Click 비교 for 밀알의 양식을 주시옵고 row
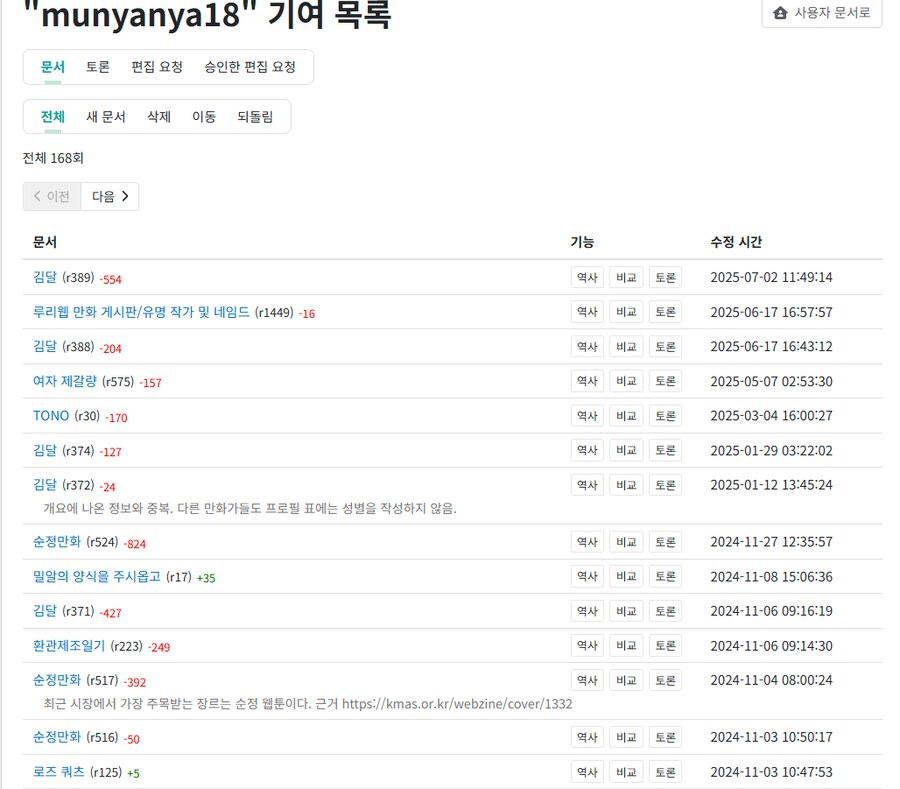Screen dimensions: 900x789 626,577
